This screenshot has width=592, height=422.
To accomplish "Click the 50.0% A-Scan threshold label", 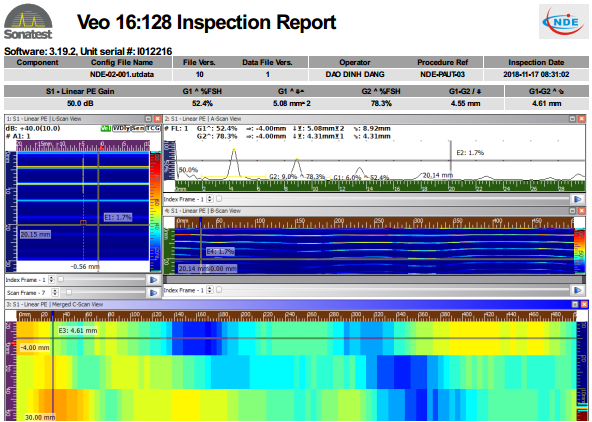I will coord(188,170).
